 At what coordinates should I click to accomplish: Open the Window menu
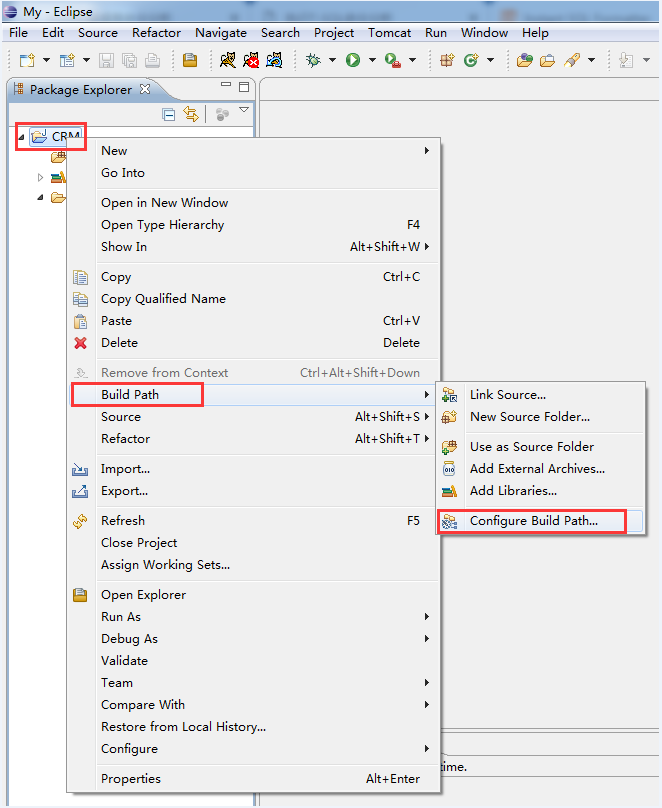[x=484, y=32]
